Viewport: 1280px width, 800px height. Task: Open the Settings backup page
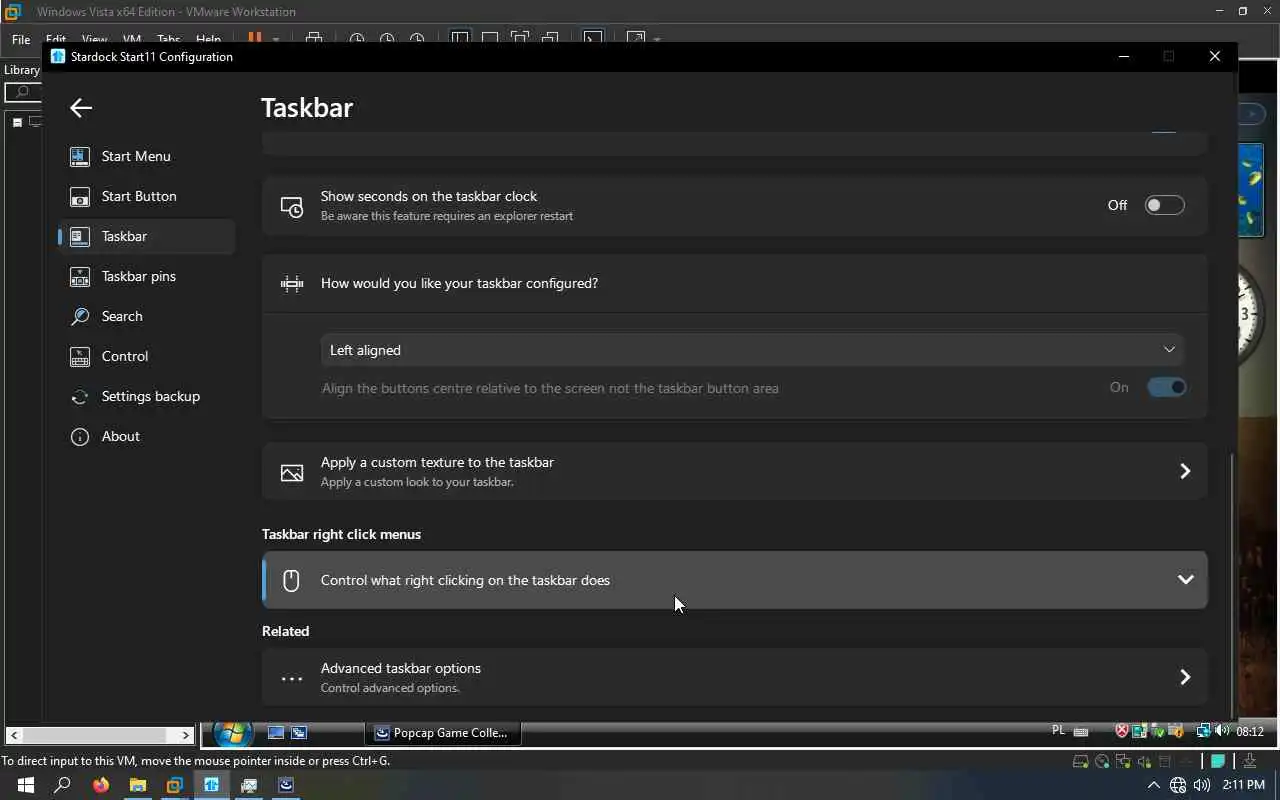147,396
